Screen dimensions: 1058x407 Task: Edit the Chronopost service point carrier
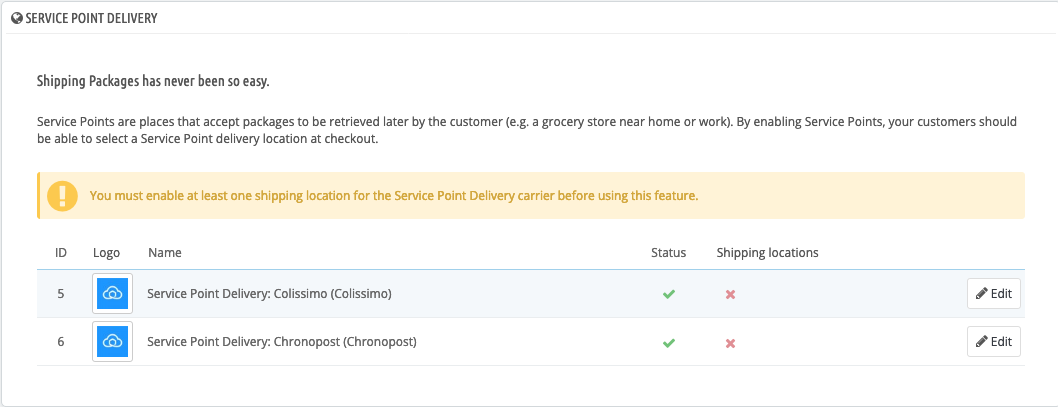click(x=993, y=342)
